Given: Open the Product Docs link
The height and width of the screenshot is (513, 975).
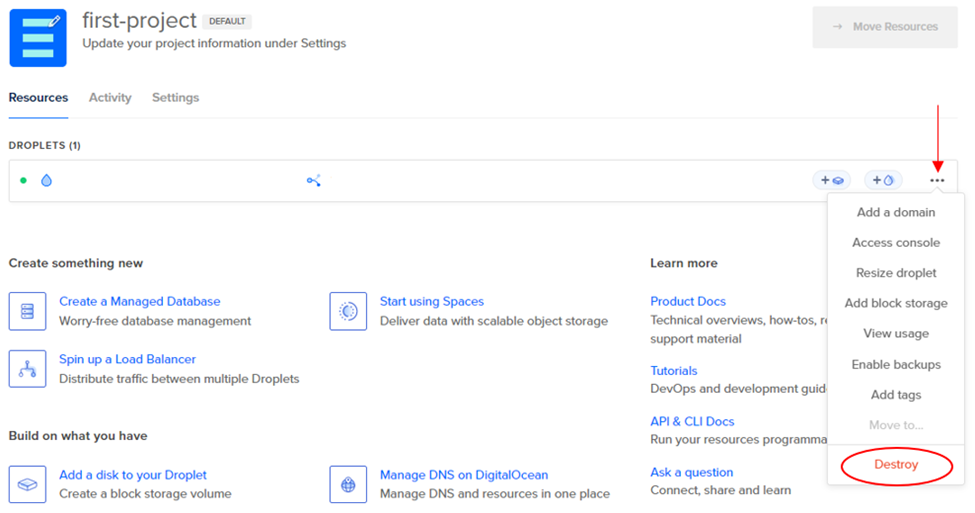Looking at the screenshot, I should click(688, 301).
